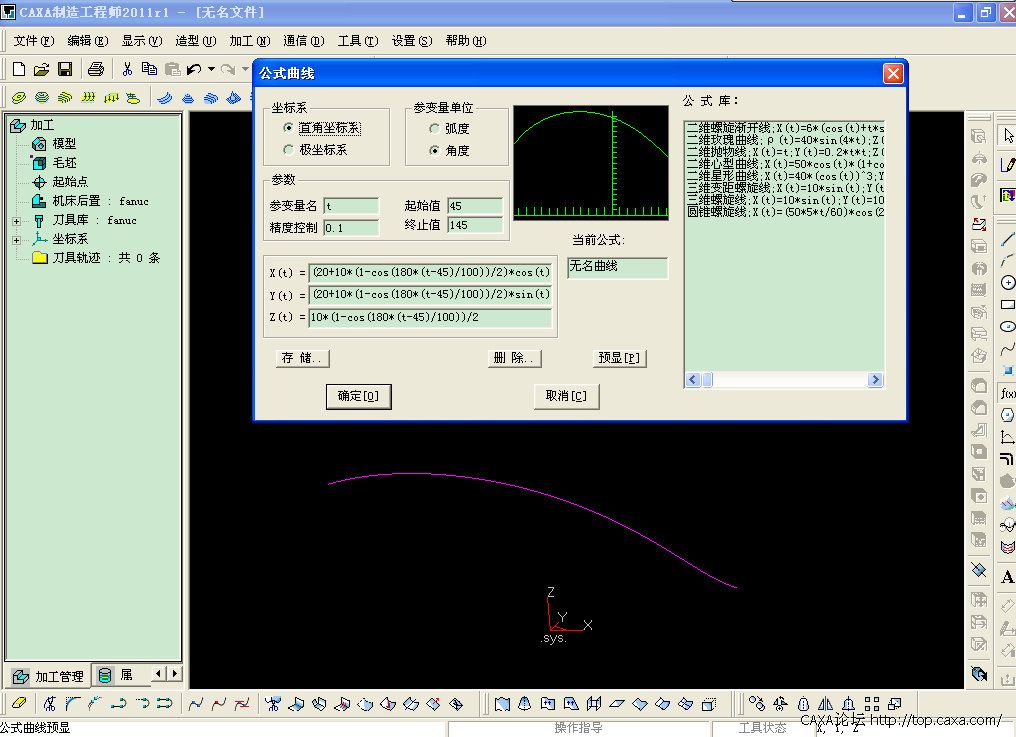Select 极坐标系 radio button
This screenshot has height=737, width=1016.
288,150
